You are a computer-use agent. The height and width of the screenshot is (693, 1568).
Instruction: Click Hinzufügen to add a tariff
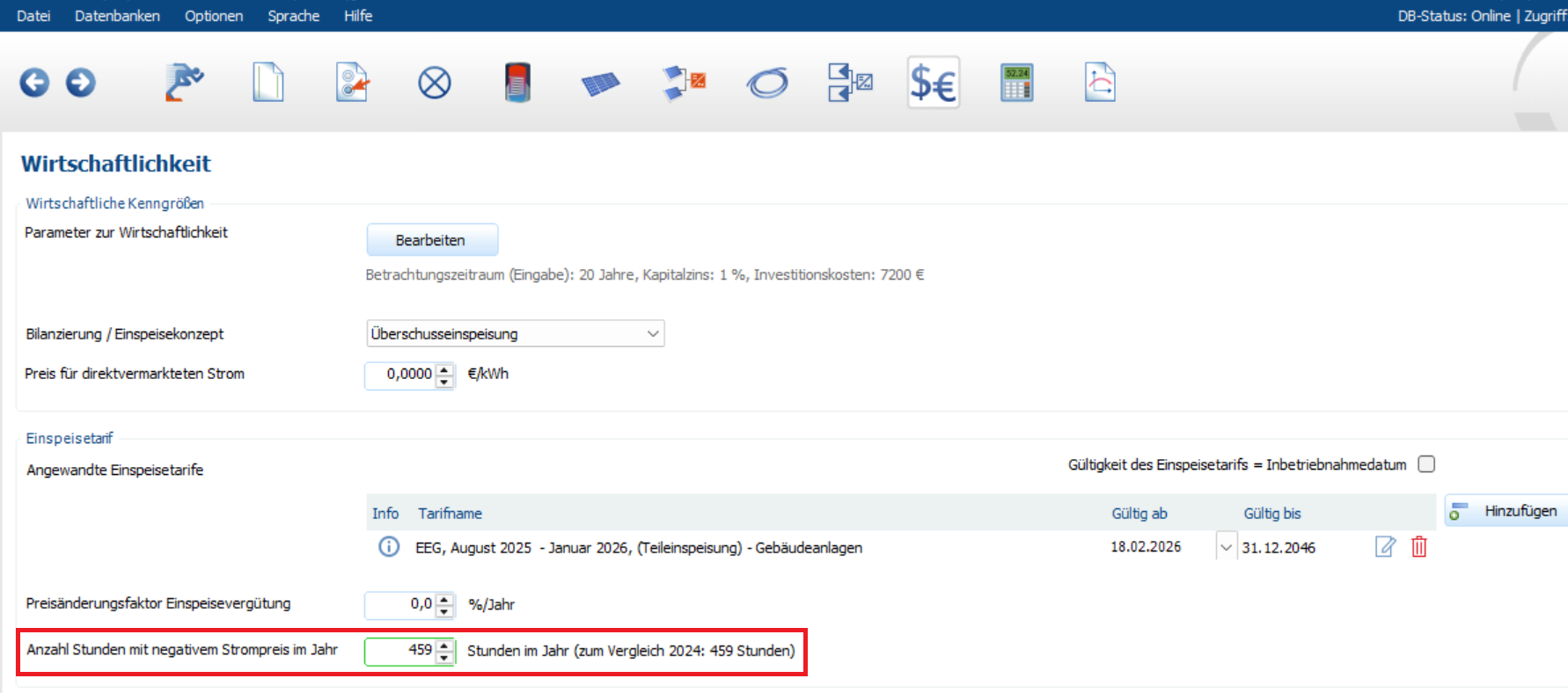click(1506, 511)
